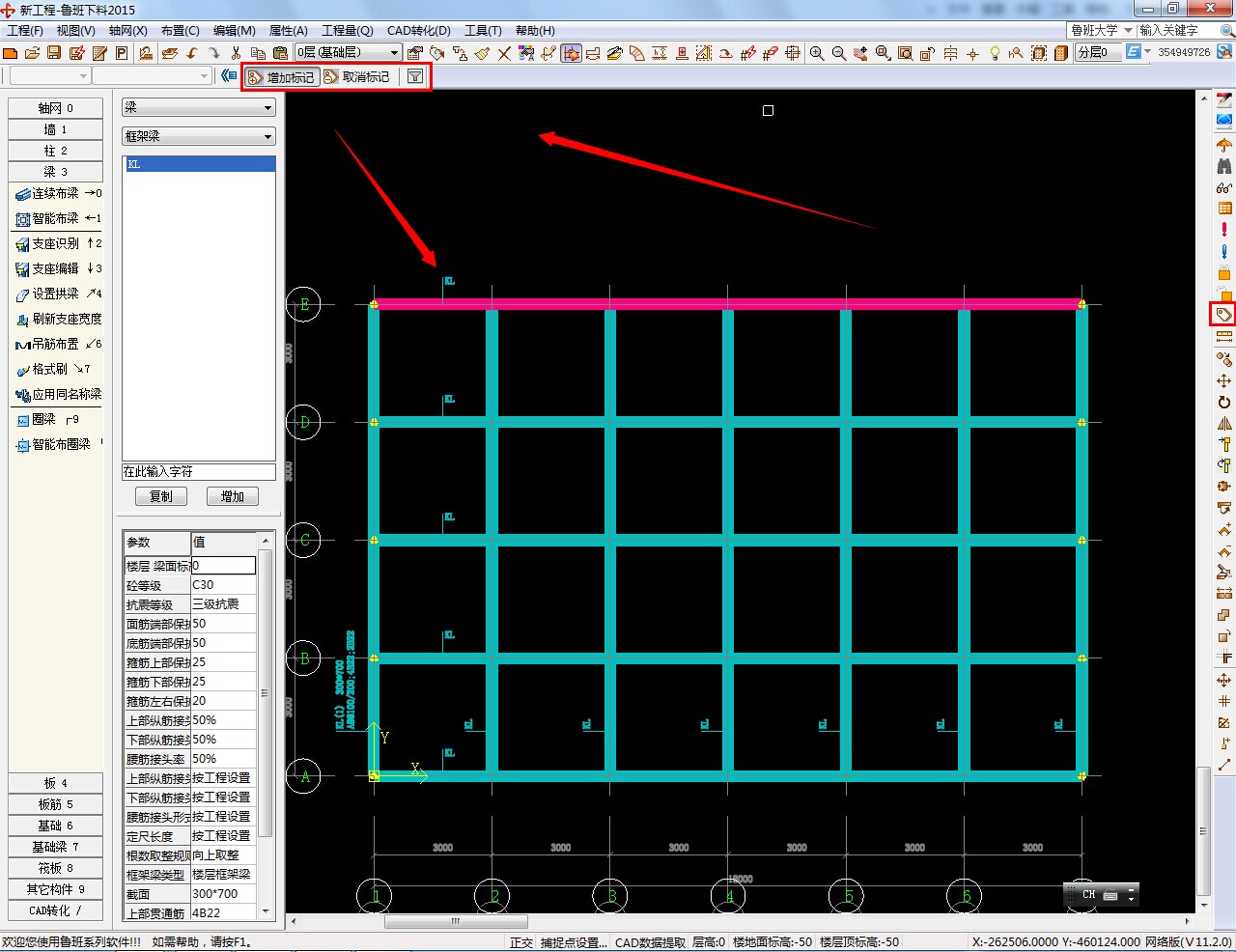The width and height of the screenshot is (1236, 952).
Task: Click the 楼层 梁面标高 value field
Action: (x=223, y=566)
